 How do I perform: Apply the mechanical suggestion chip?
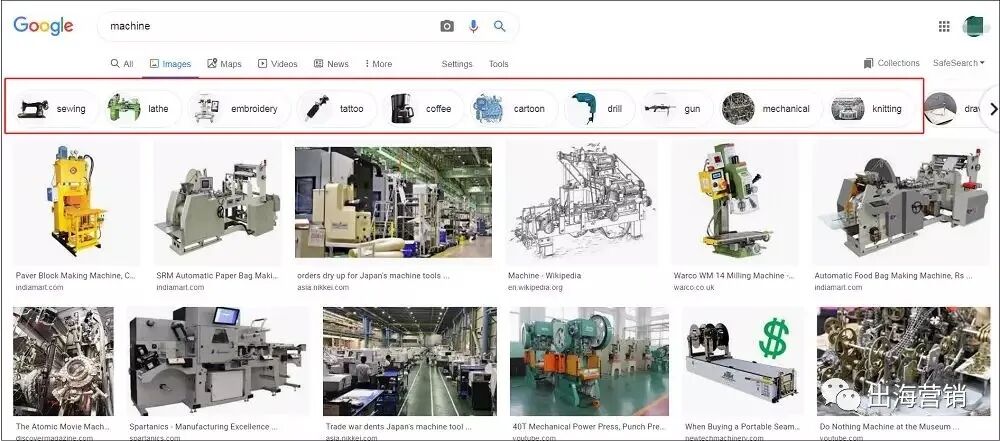pyautogui.click(x=770, y=108)
